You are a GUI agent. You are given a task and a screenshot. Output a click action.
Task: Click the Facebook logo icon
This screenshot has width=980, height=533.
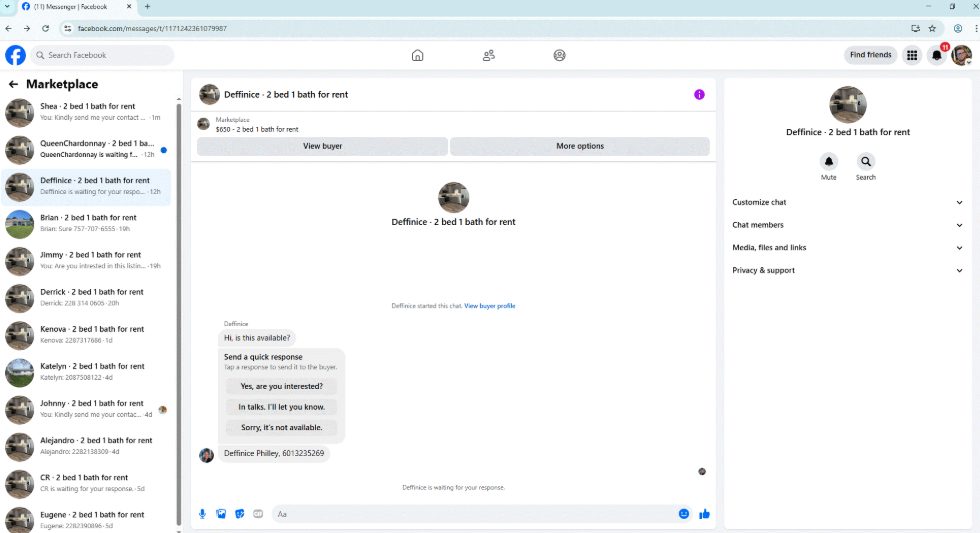pyautogui.click(x=16, y=55)
